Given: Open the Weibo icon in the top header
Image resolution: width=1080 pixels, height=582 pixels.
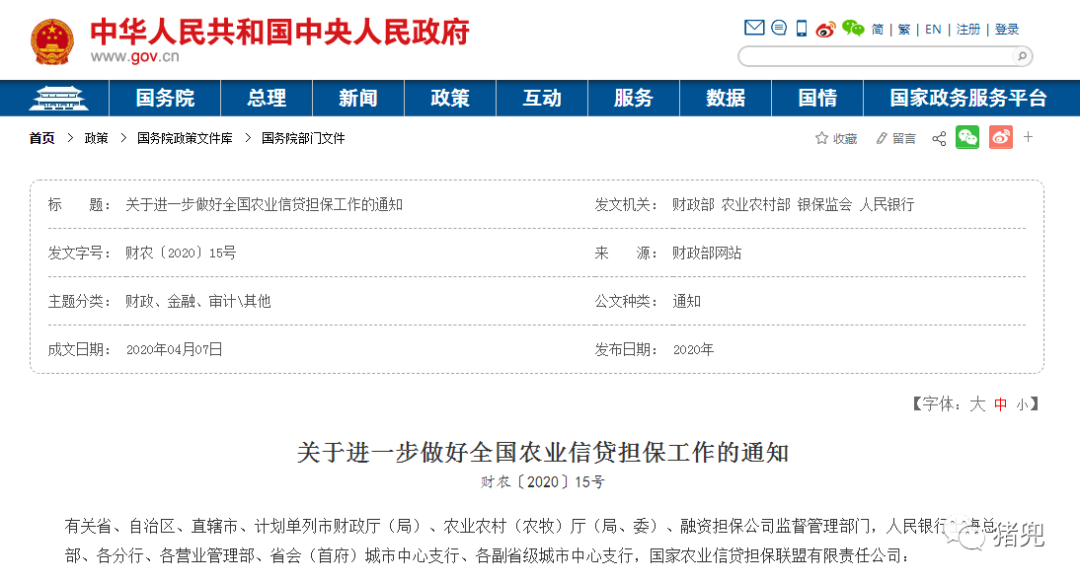Looking at the screenshot, I should (x=825, y=29).
